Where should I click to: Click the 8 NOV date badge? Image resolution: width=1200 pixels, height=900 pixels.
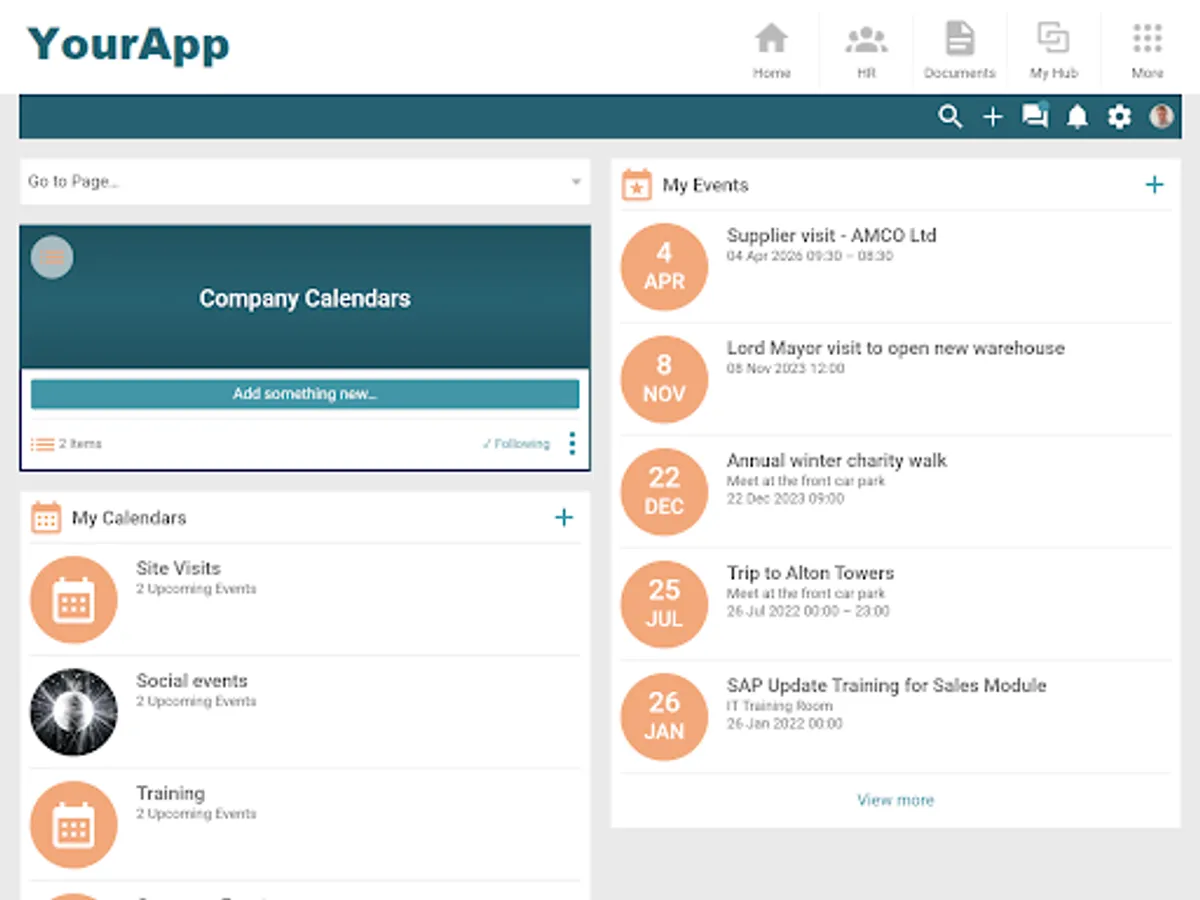[x=664, y=380]
